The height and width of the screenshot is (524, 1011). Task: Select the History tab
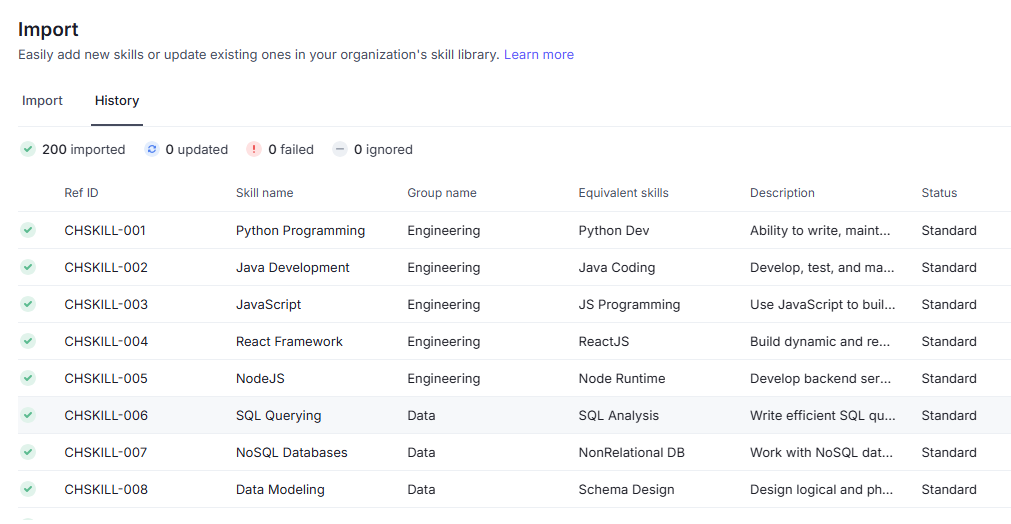click(x=117, y=101)
